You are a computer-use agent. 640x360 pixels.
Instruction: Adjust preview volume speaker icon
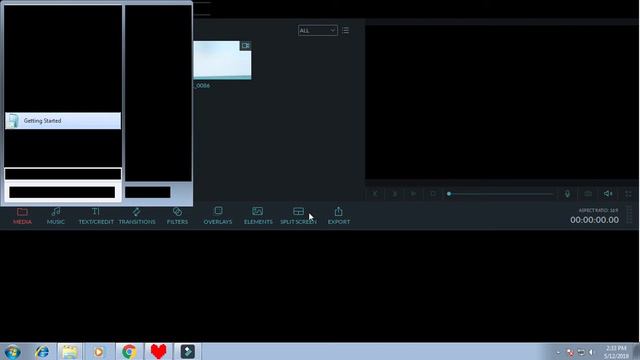tap(608, 194)
